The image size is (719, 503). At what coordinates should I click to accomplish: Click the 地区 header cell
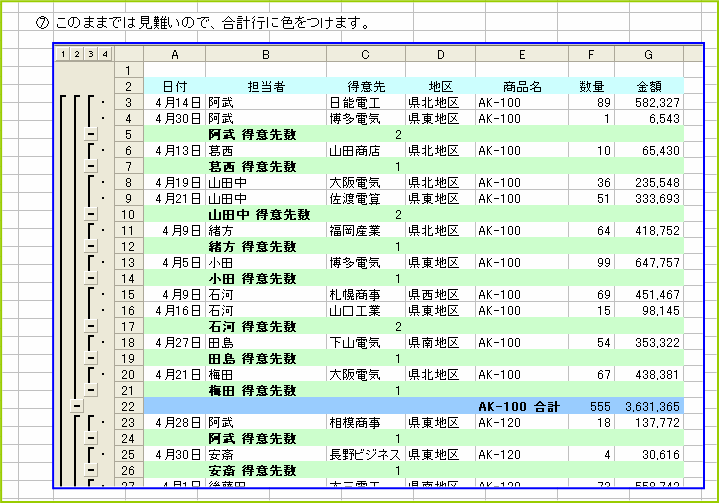(440, 86)
